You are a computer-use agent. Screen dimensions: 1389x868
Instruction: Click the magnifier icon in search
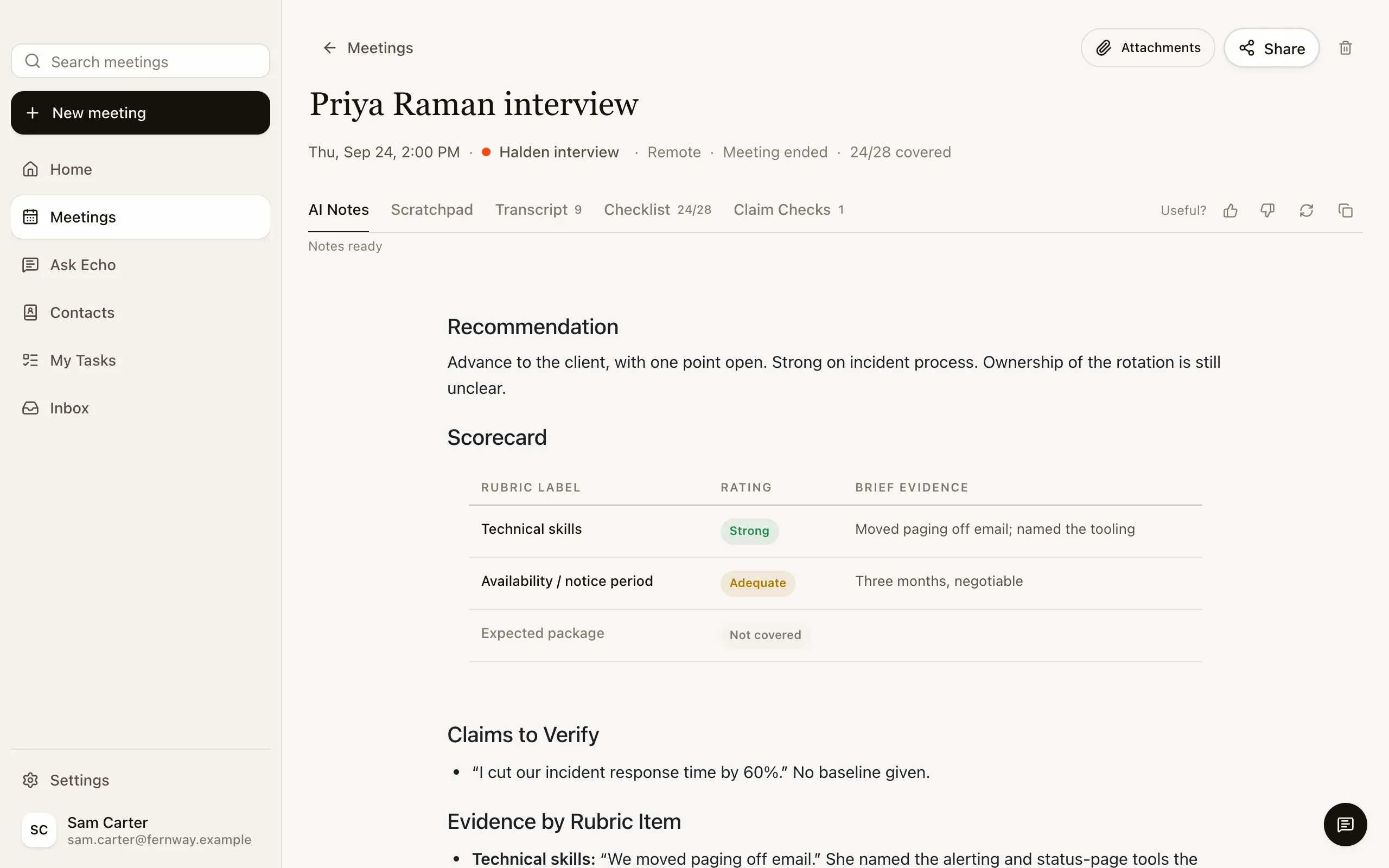click(x=33, y=61)
